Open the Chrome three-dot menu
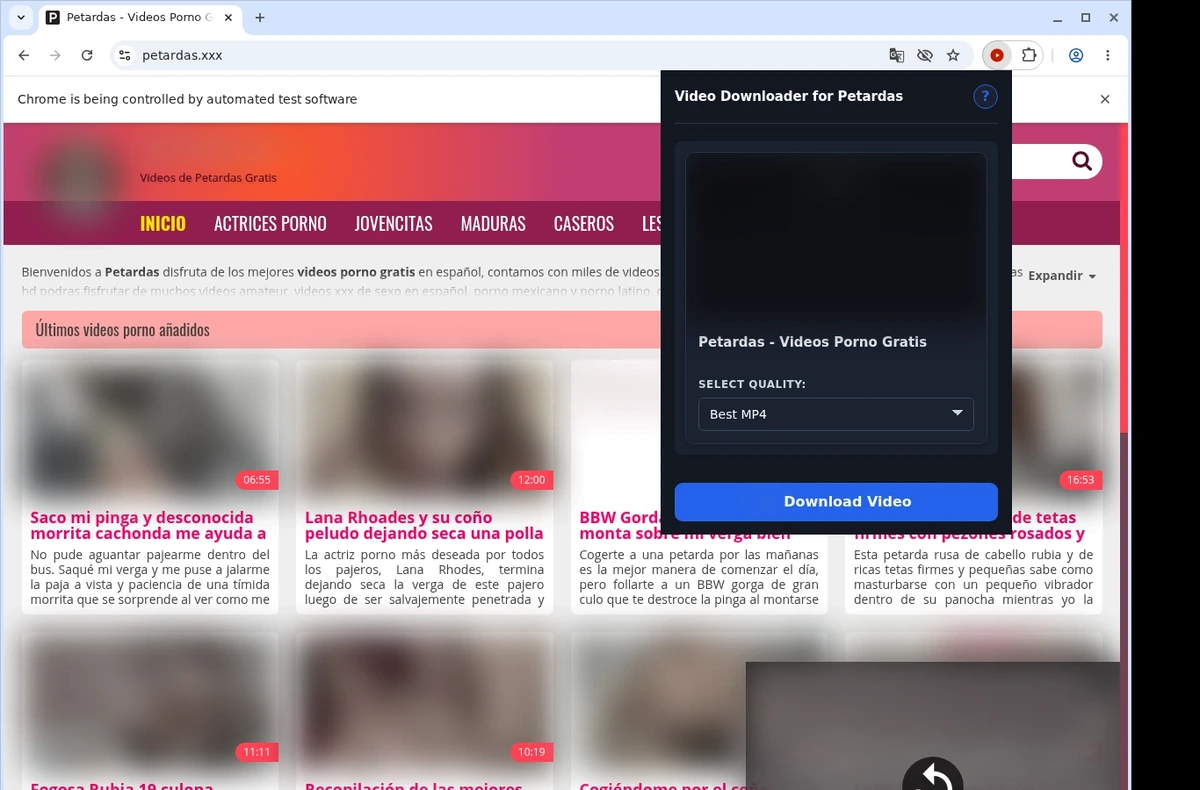Image resolution: width=1200 pixels, height=790 pixels. pyautogui.click(x=1108, y=55)
